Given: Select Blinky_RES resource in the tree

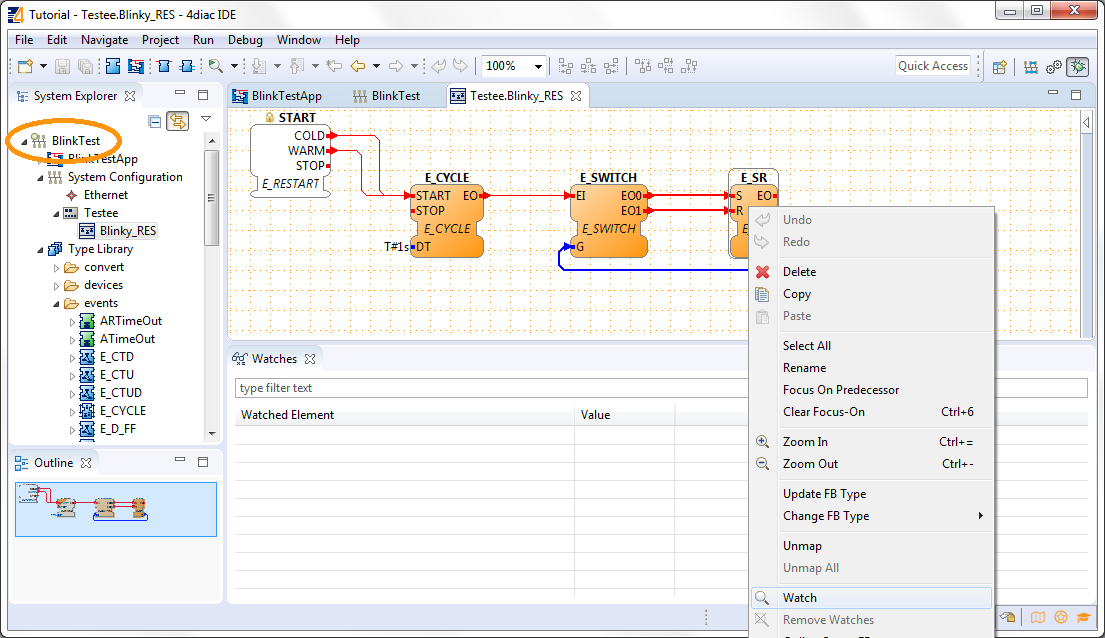Looking at the screenshot, I should point(127,231).
